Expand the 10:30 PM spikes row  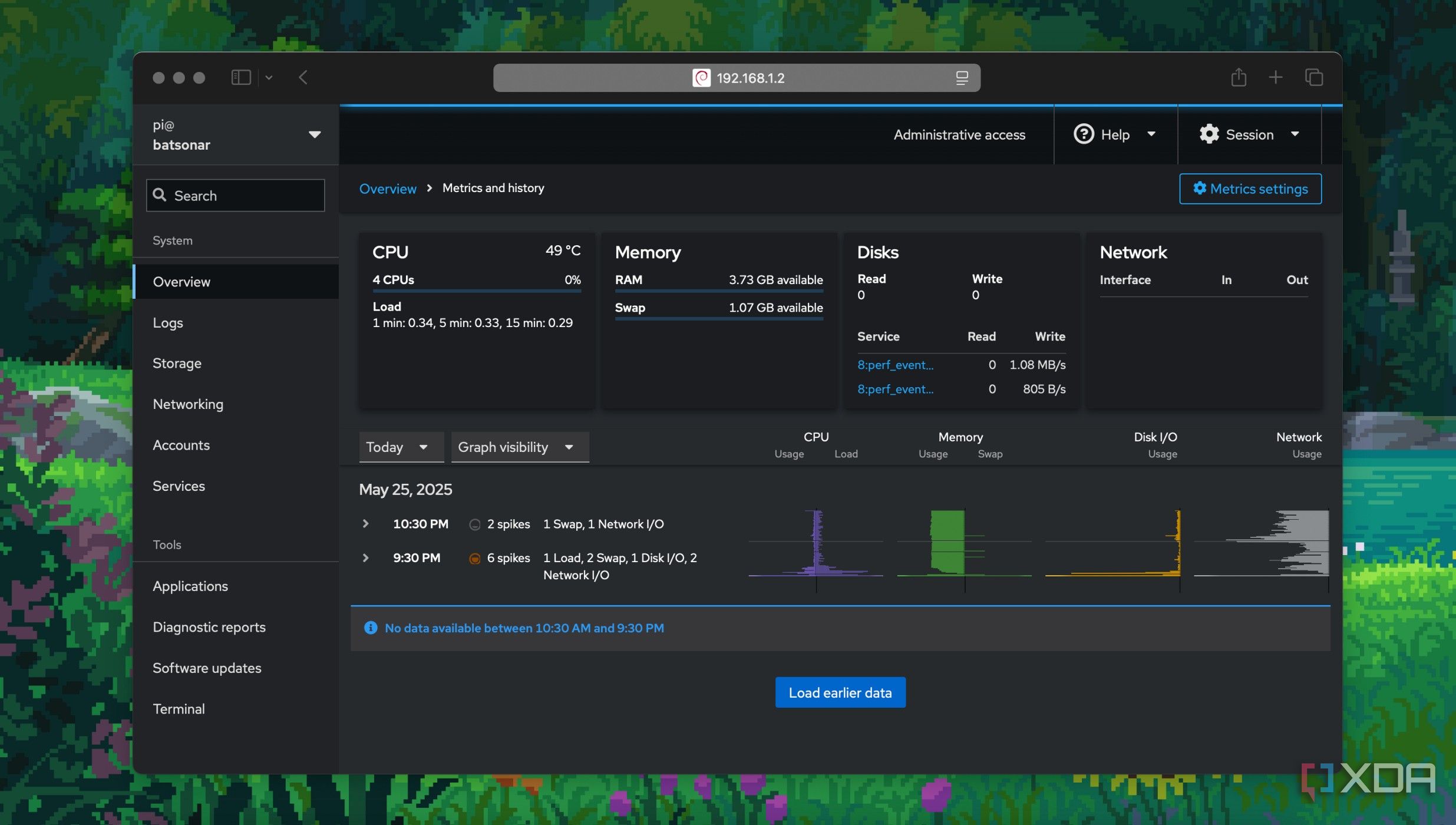coord(365,523)
